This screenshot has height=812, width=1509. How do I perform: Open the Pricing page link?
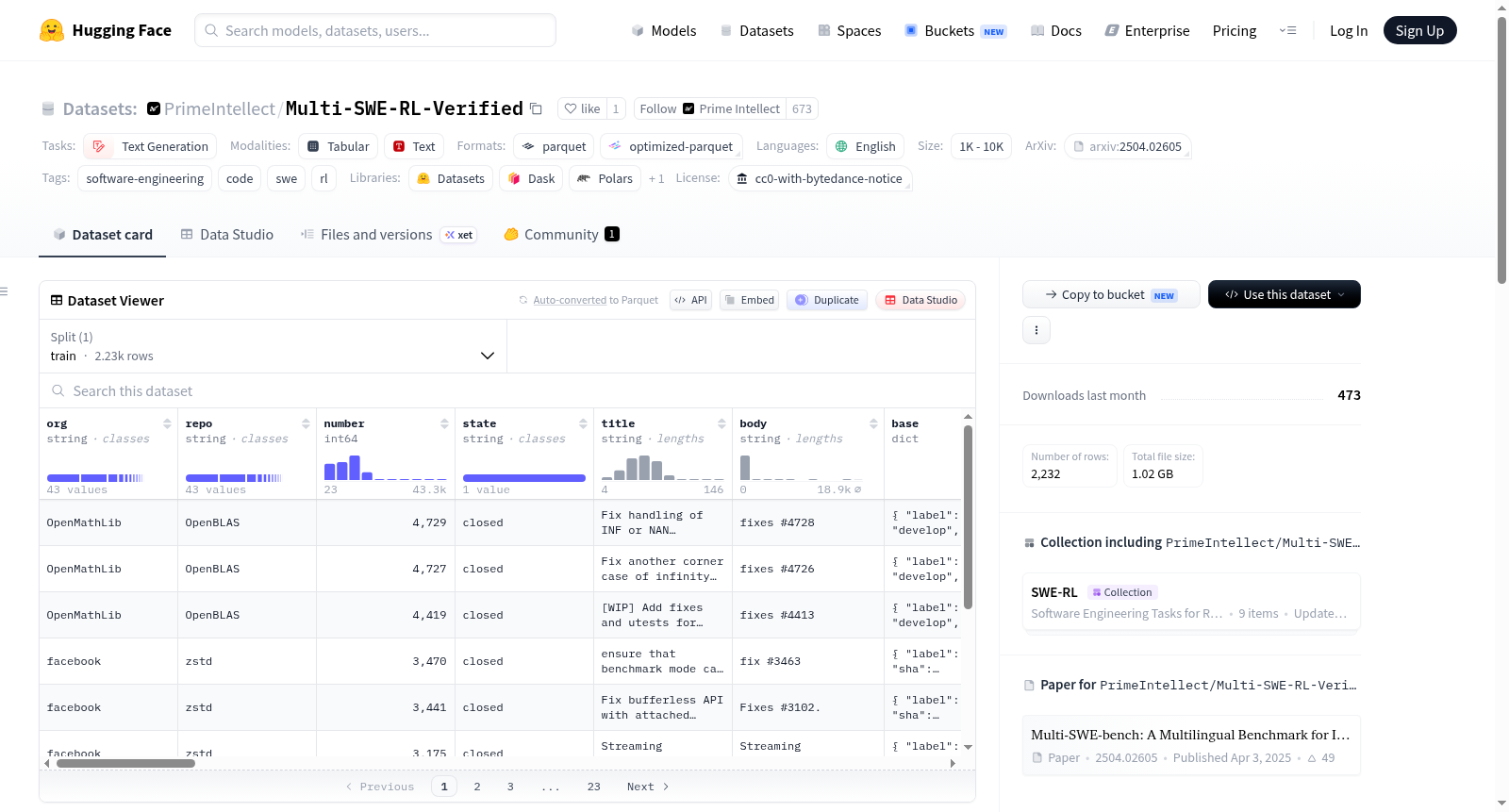pos(1235,30)
